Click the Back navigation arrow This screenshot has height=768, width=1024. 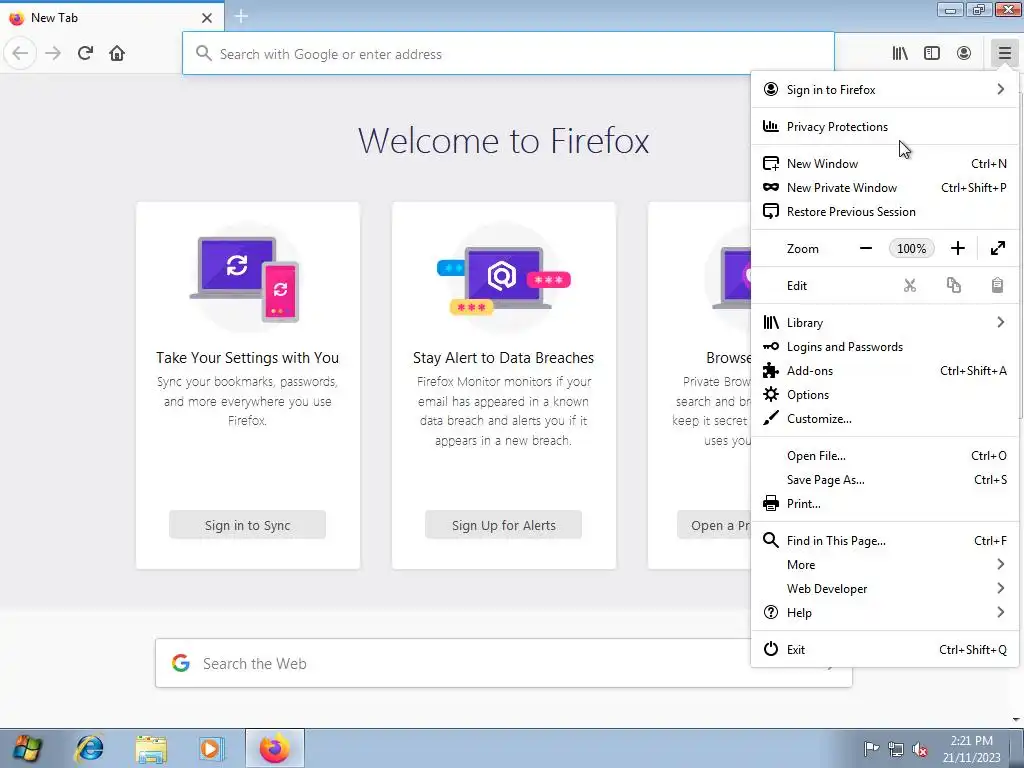[20, 53]
